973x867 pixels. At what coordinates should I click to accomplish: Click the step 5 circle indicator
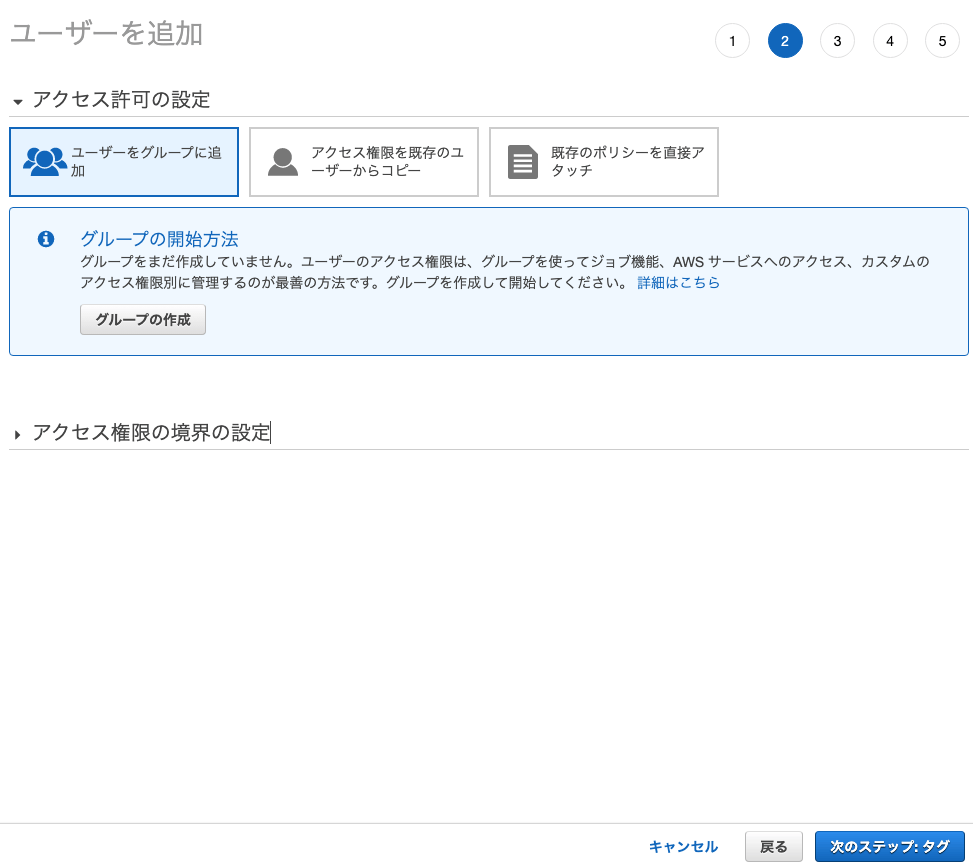(942, 41)
